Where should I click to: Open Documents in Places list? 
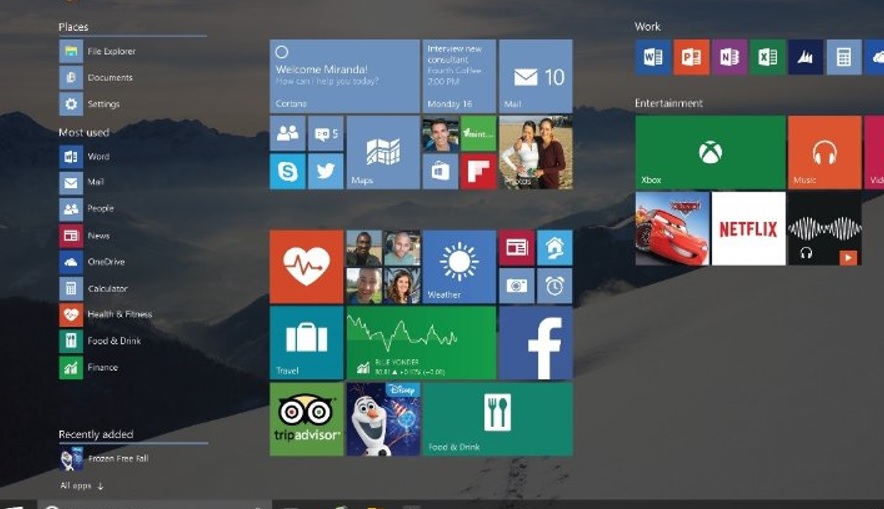(96, 78)
